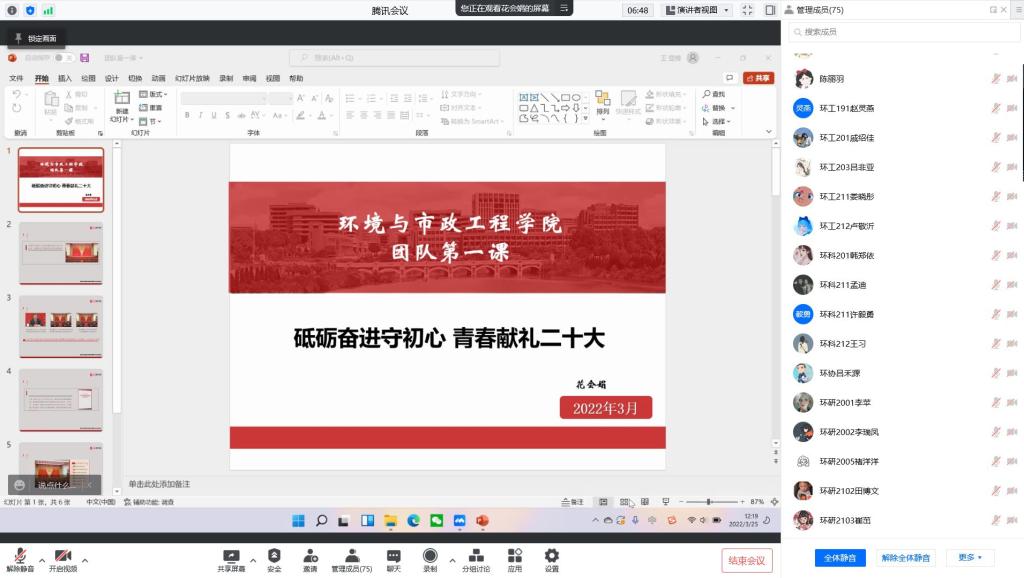Unmute microphone with 解除静音 button
The height and width of the screenshot is (578, 1024).
click(x=20, y=556)
